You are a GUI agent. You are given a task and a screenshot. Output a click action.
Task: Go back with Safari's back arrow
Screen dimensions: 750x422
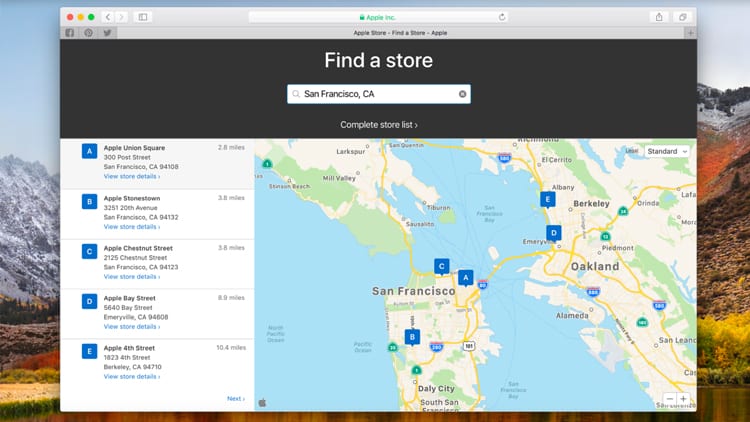pos(108,17)
